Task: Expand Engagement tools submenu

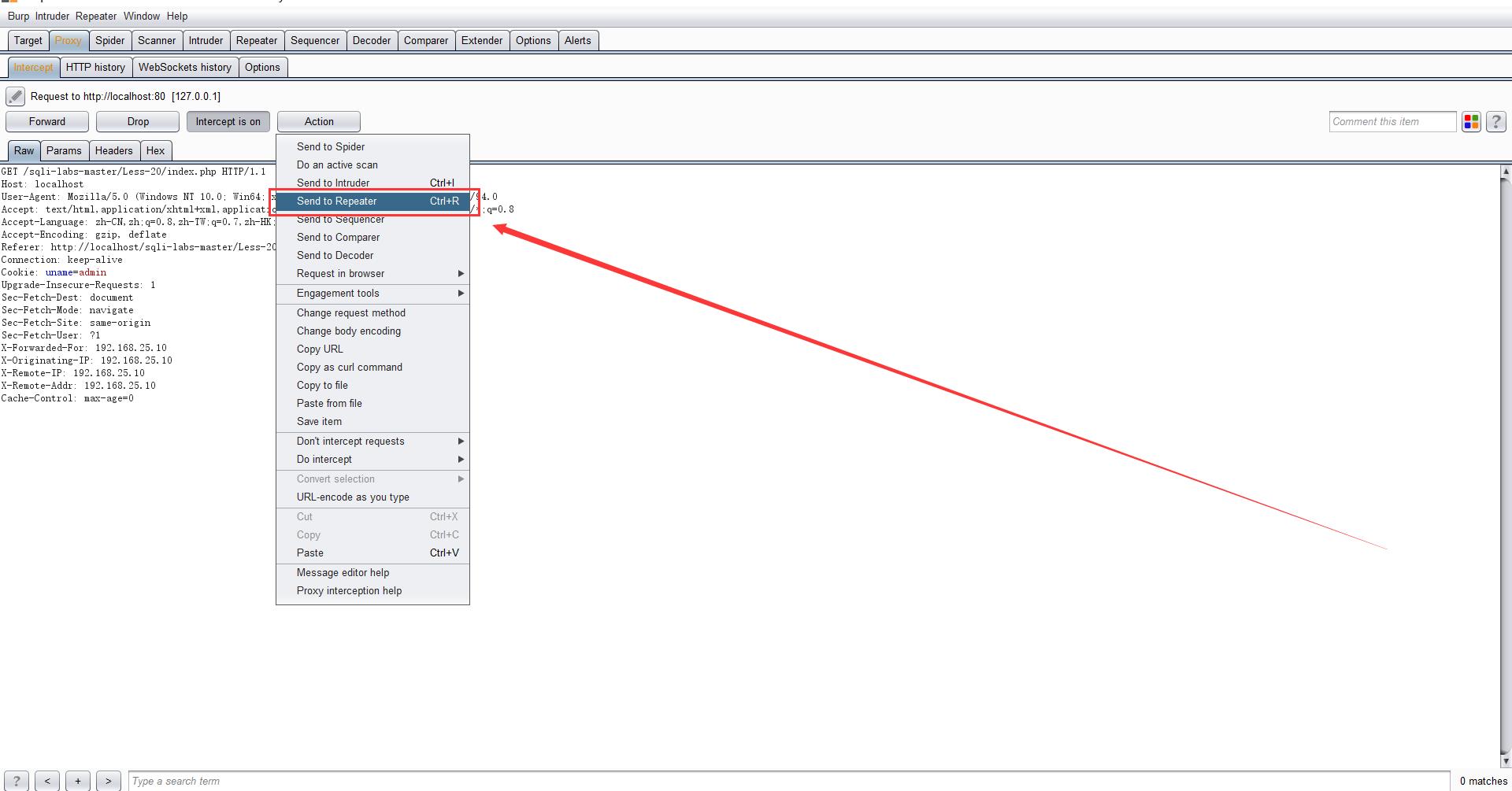Action: [x=372, y=294]
